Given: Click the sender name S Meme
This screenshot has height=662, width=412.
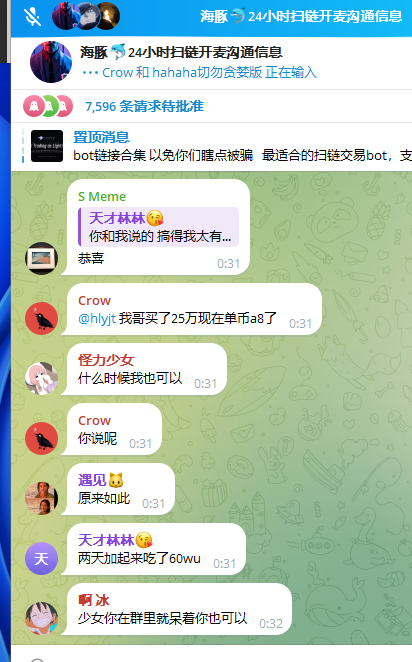Looking at the screenshot, I should click(102, 197).
